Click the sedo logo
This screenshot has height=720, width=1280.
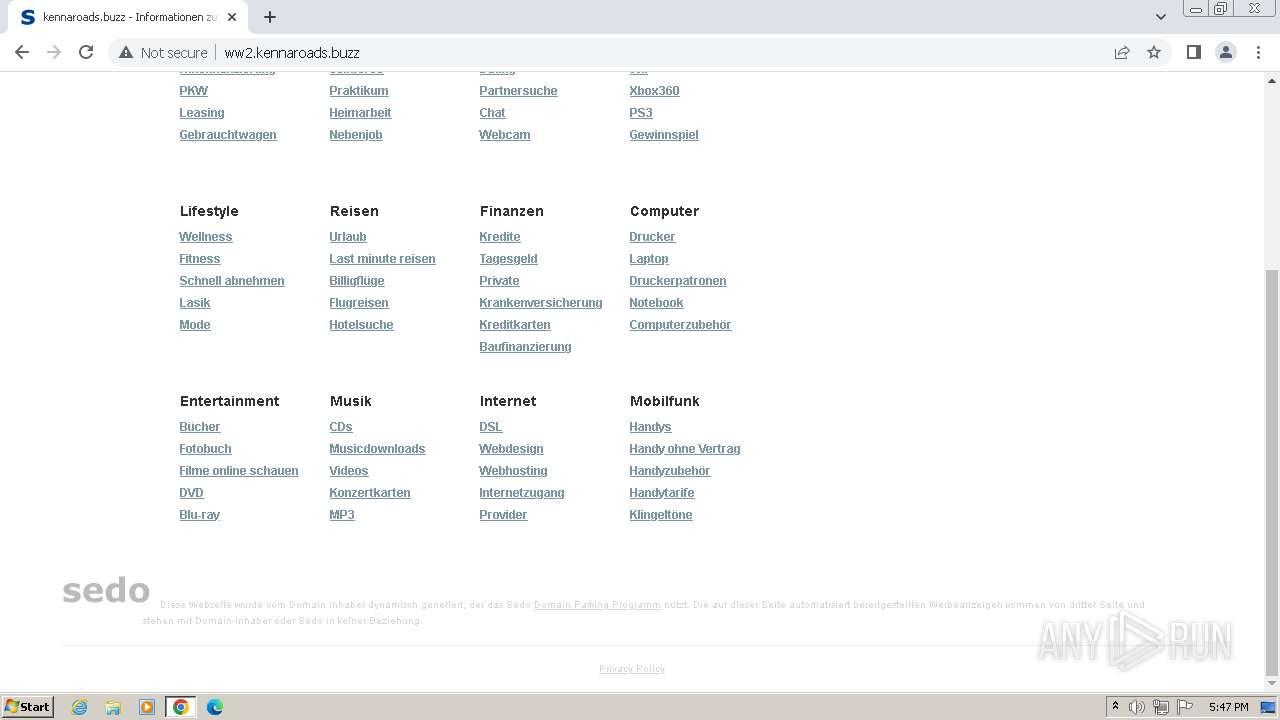point(106,590)
